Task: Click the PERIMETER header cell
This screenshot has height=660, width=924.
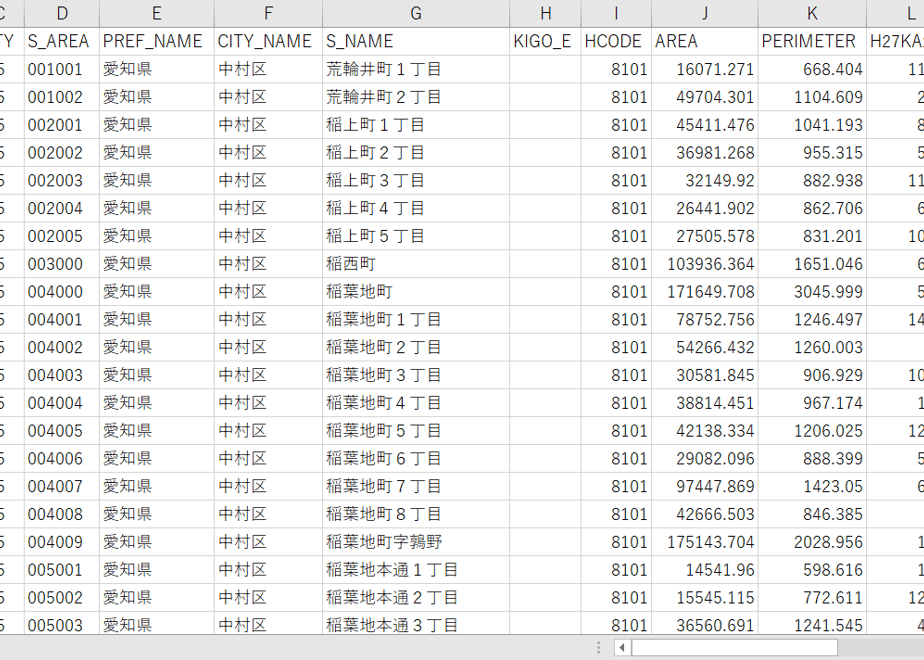Action: [812, 41]
